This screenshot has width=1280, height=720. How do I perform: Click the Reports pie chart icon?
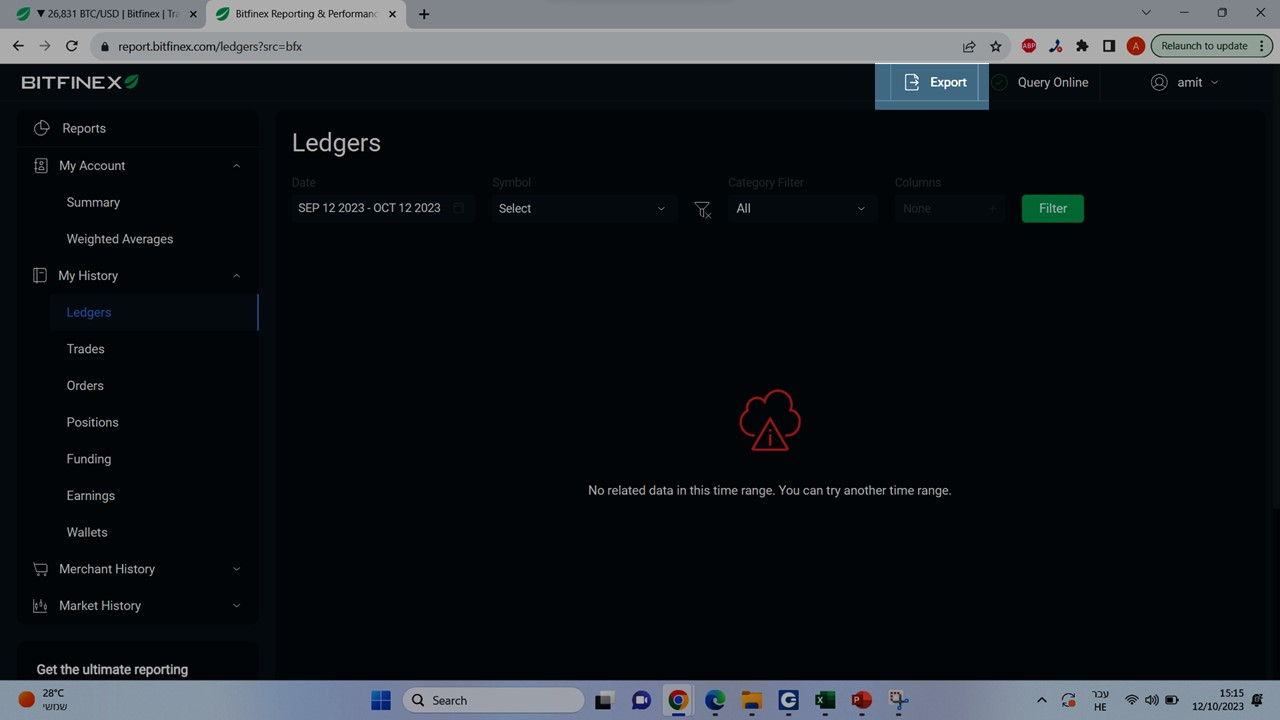click(41, 128)
